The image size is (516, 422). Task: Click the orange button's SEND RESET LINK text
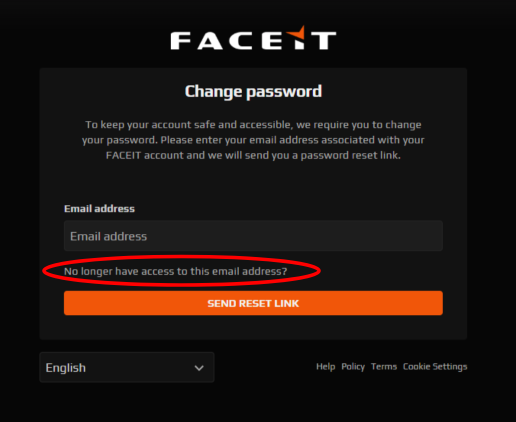(253, 303)
